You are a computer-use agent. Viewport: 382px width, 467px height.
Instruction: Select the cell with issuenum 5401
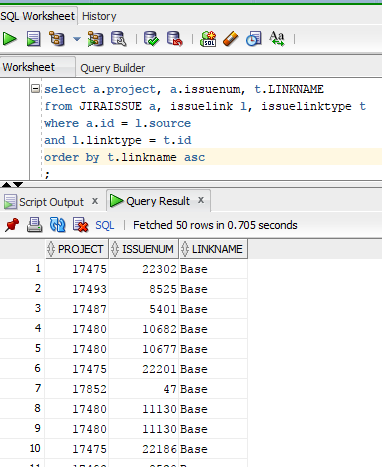(144, 309)
